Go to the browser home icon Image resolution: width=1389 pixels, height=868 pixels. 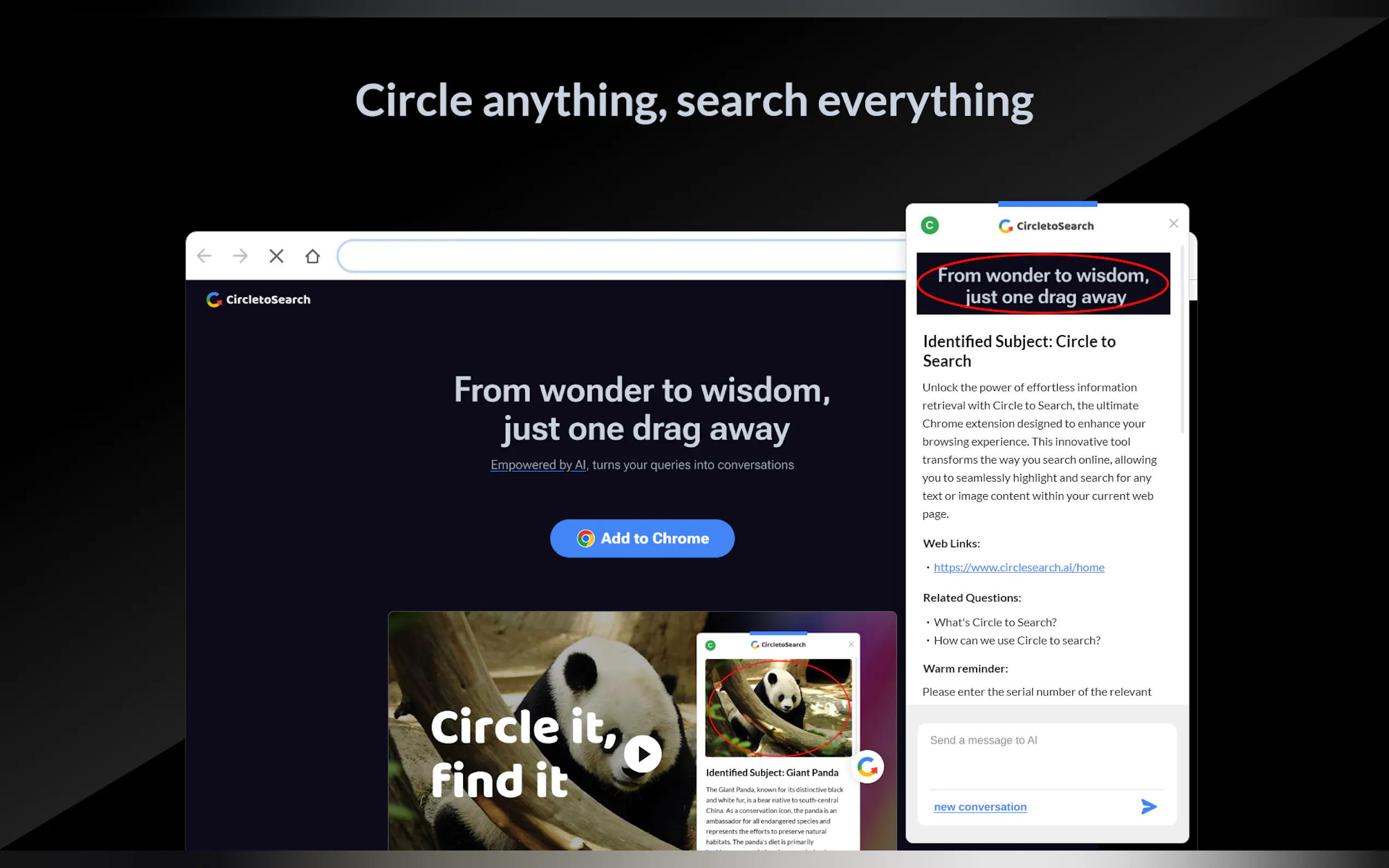[x=312, y=256]
